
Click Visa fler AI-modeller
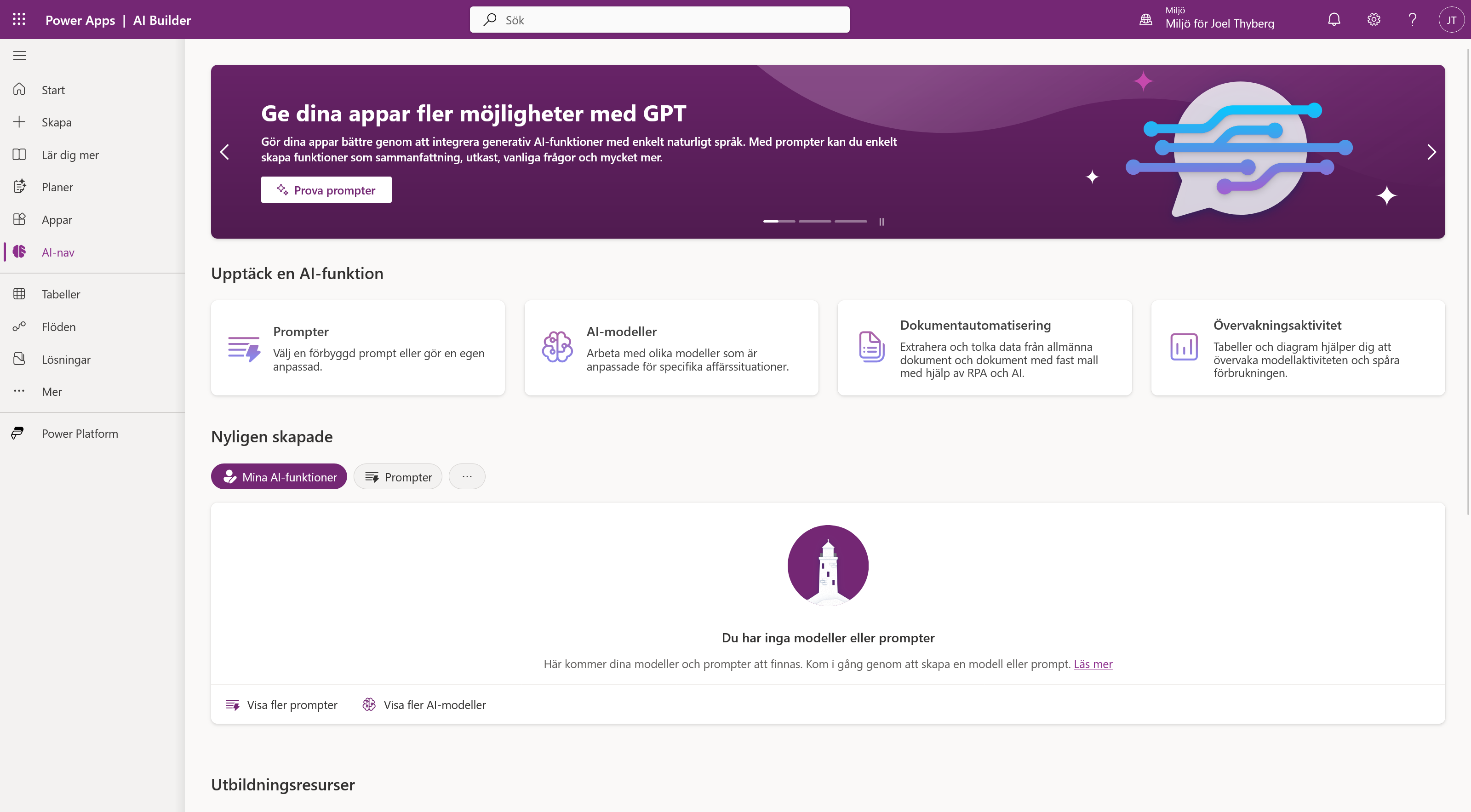tap(424, 705)
